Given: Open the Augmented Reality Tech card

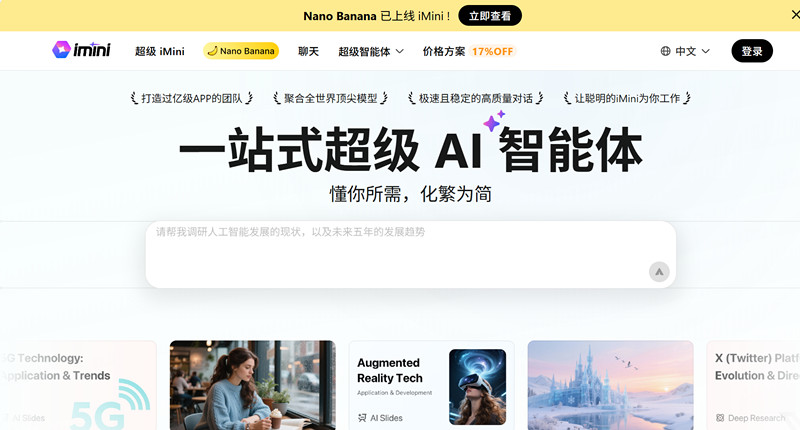Looking at the screenshot, I should pyautogui.click(x=431, y=385).
